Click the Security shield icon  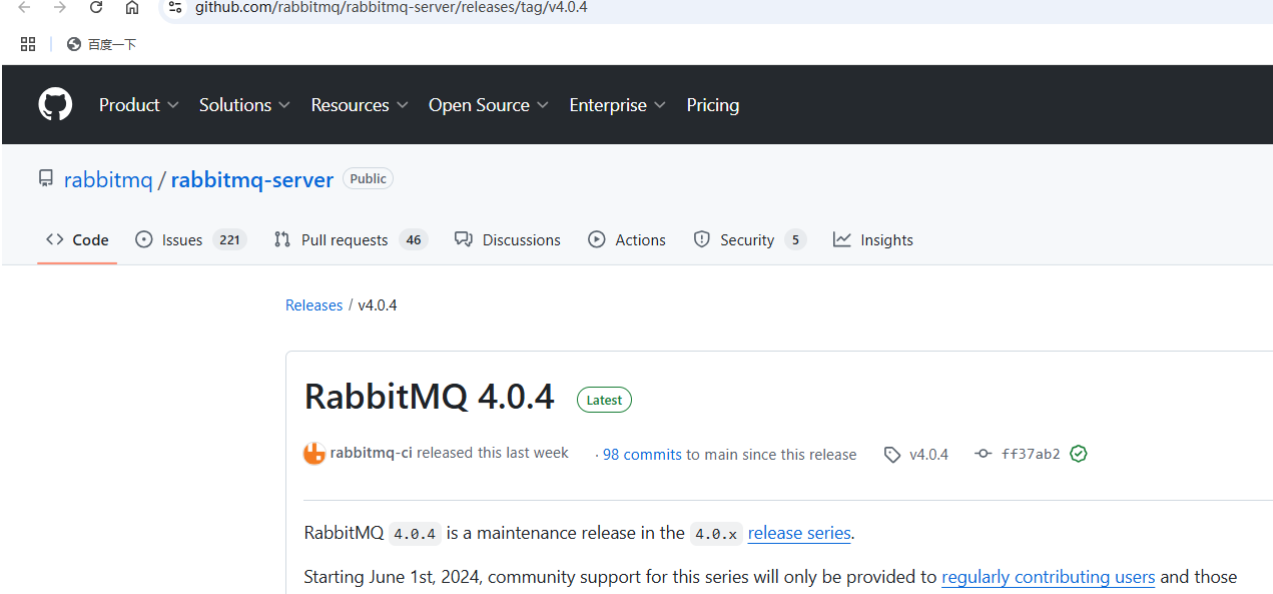point(702,240)
